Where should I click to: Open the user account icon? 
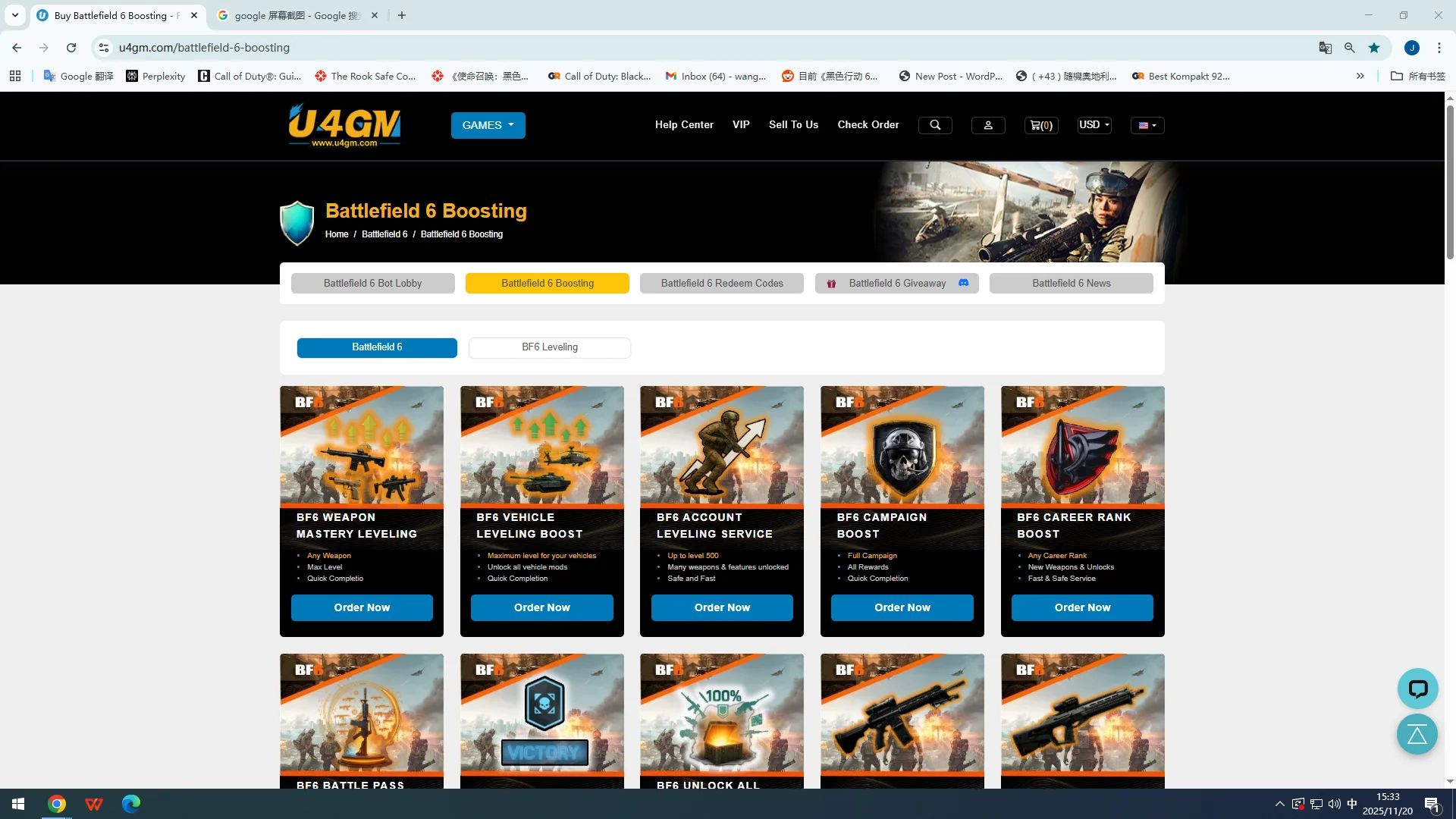point(987,125)
